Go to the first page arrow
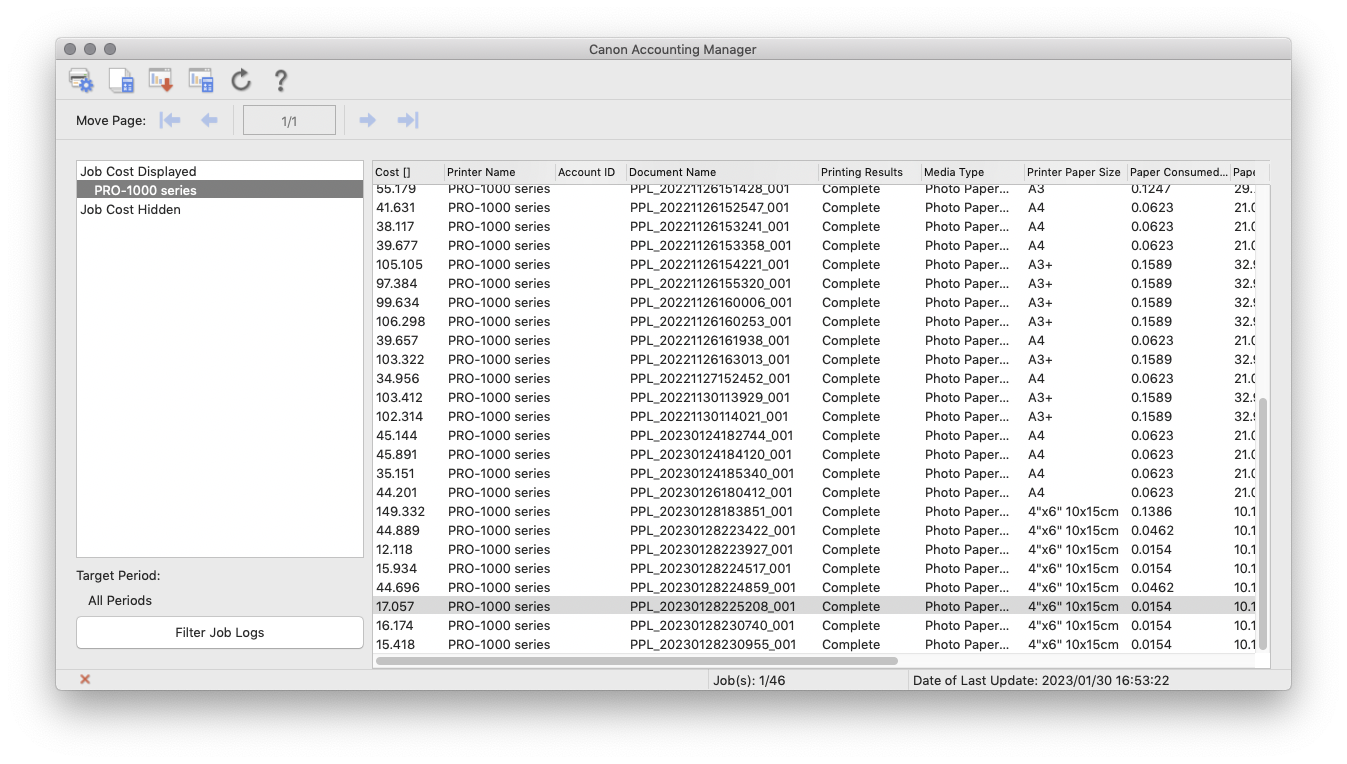 tap(171, 120)
